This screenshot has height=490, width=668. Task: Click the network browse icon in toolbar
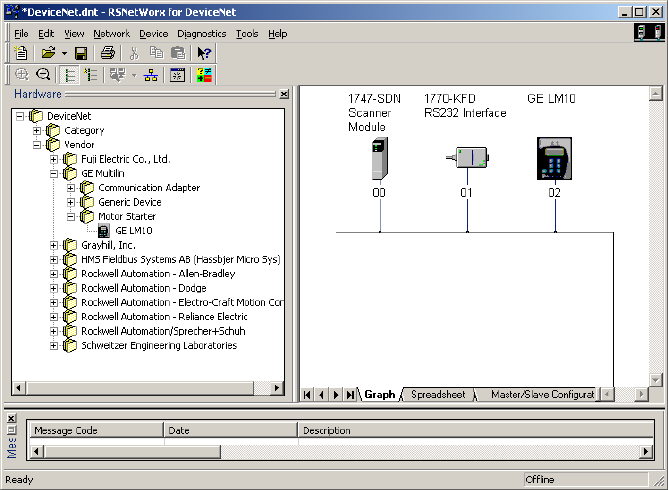pyautogui.click(x=151, y=75)
